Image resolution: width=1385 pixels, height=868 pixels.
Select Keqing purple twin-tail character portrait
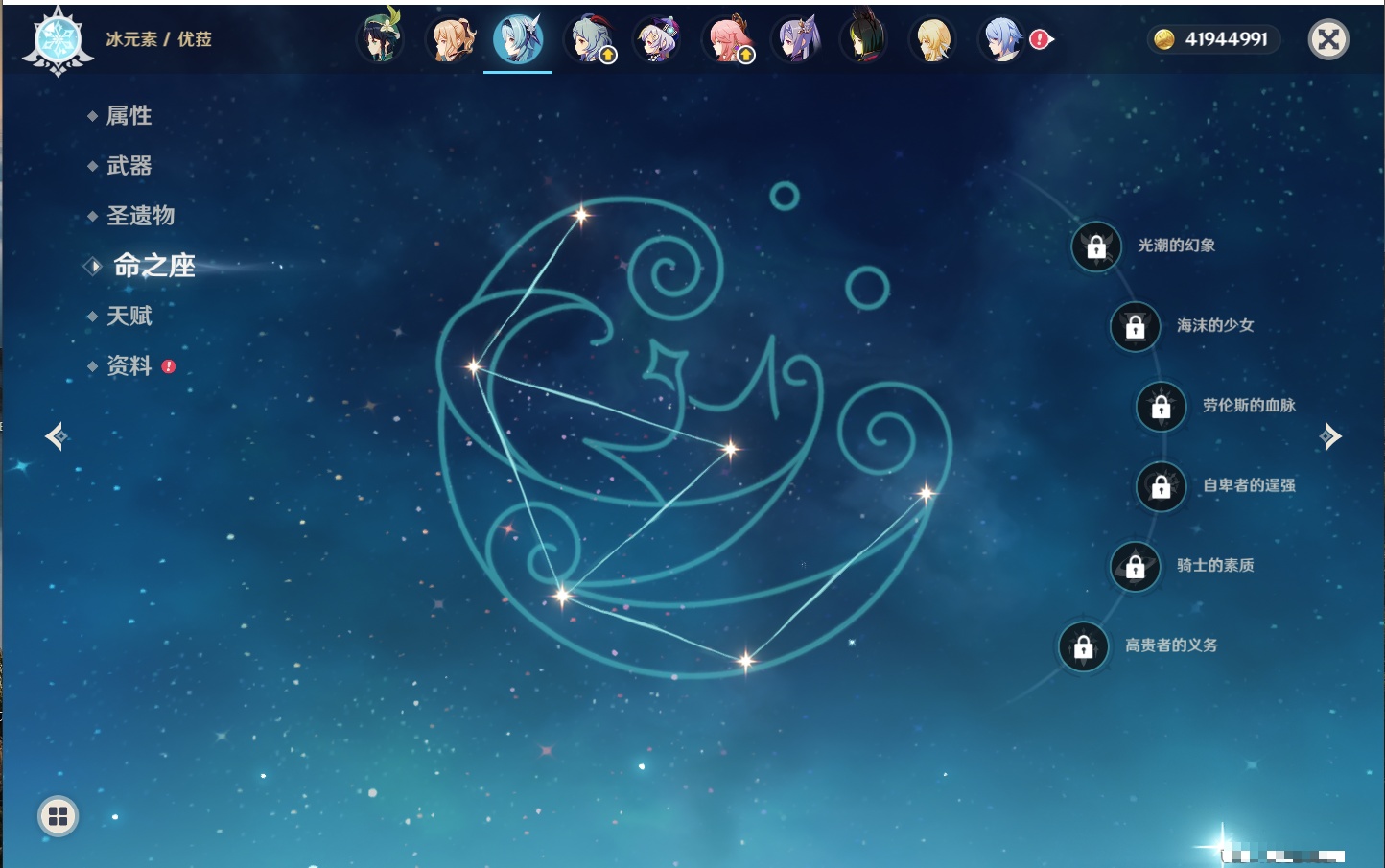(797, 39)
